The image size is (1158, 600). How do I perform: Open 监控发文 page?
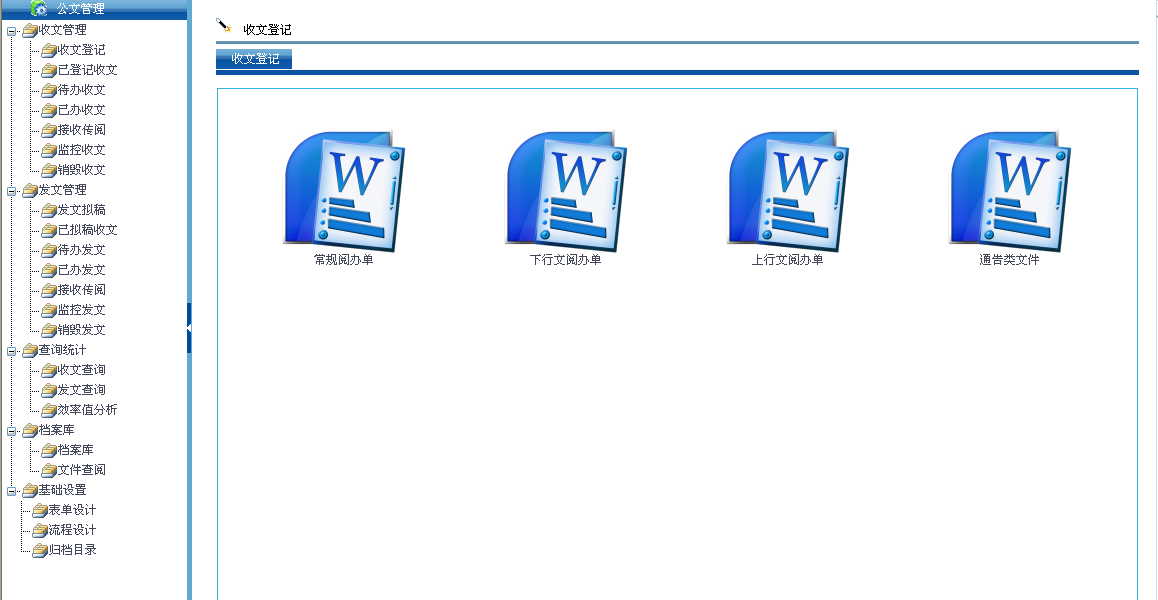click(x=81, y=310)
